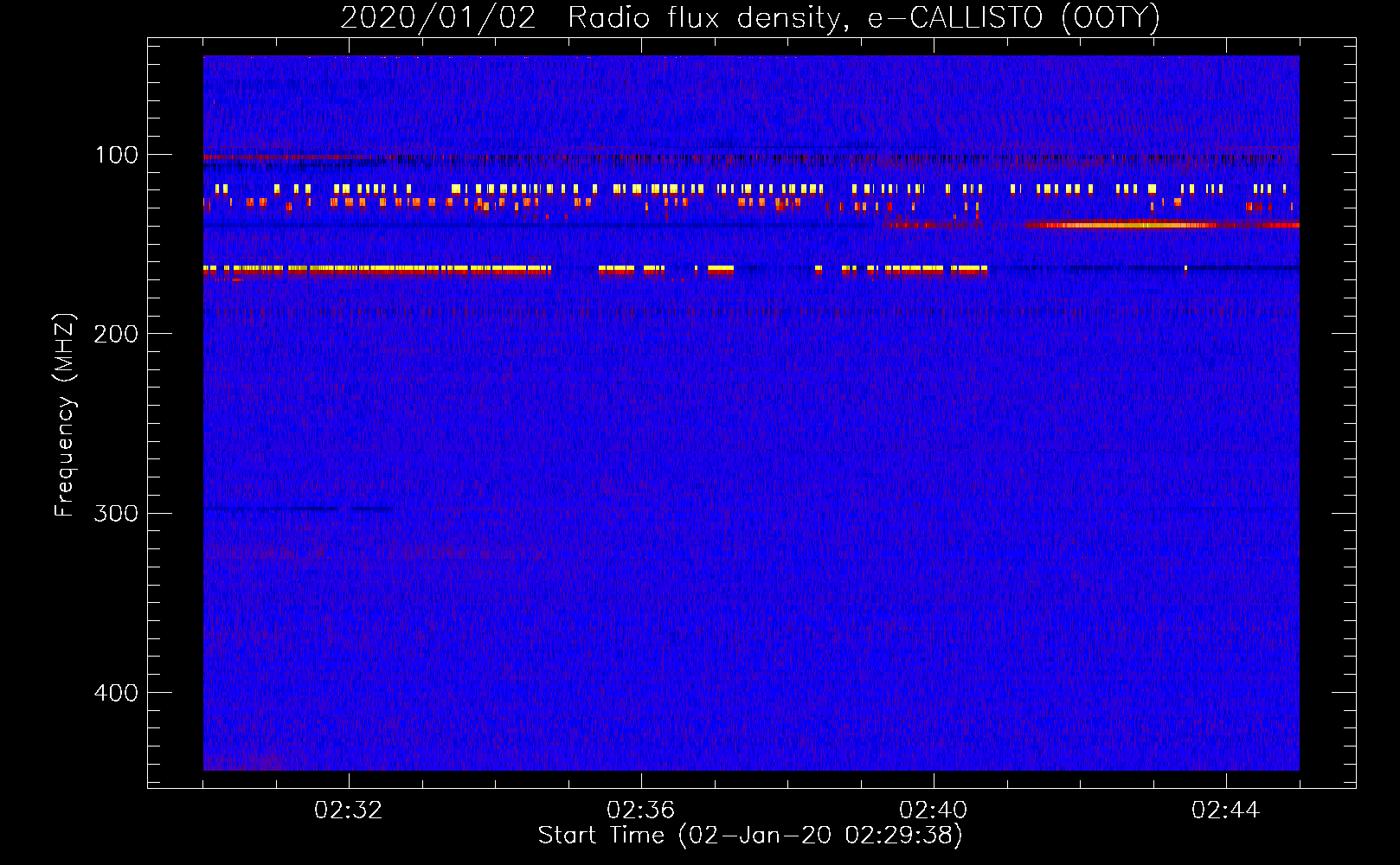Click the 100 frequency tick label

click(x=117, y=155)
